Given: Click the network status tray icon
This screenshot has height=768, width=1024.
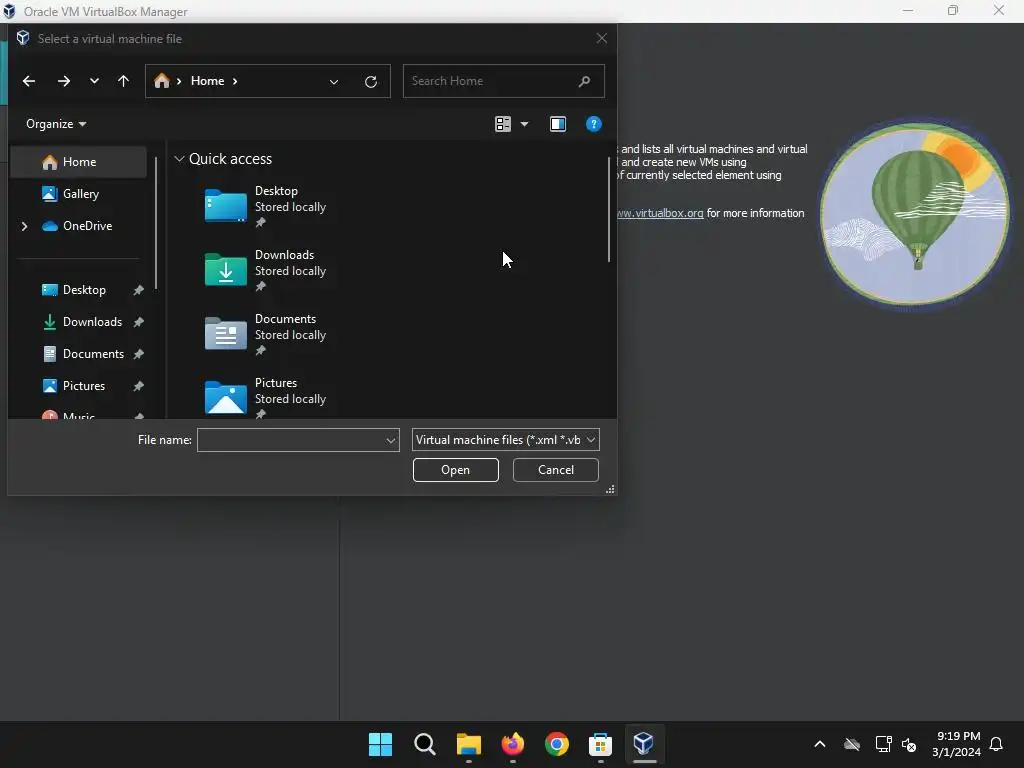Looking at the screenshot, I should click(883, 744).
